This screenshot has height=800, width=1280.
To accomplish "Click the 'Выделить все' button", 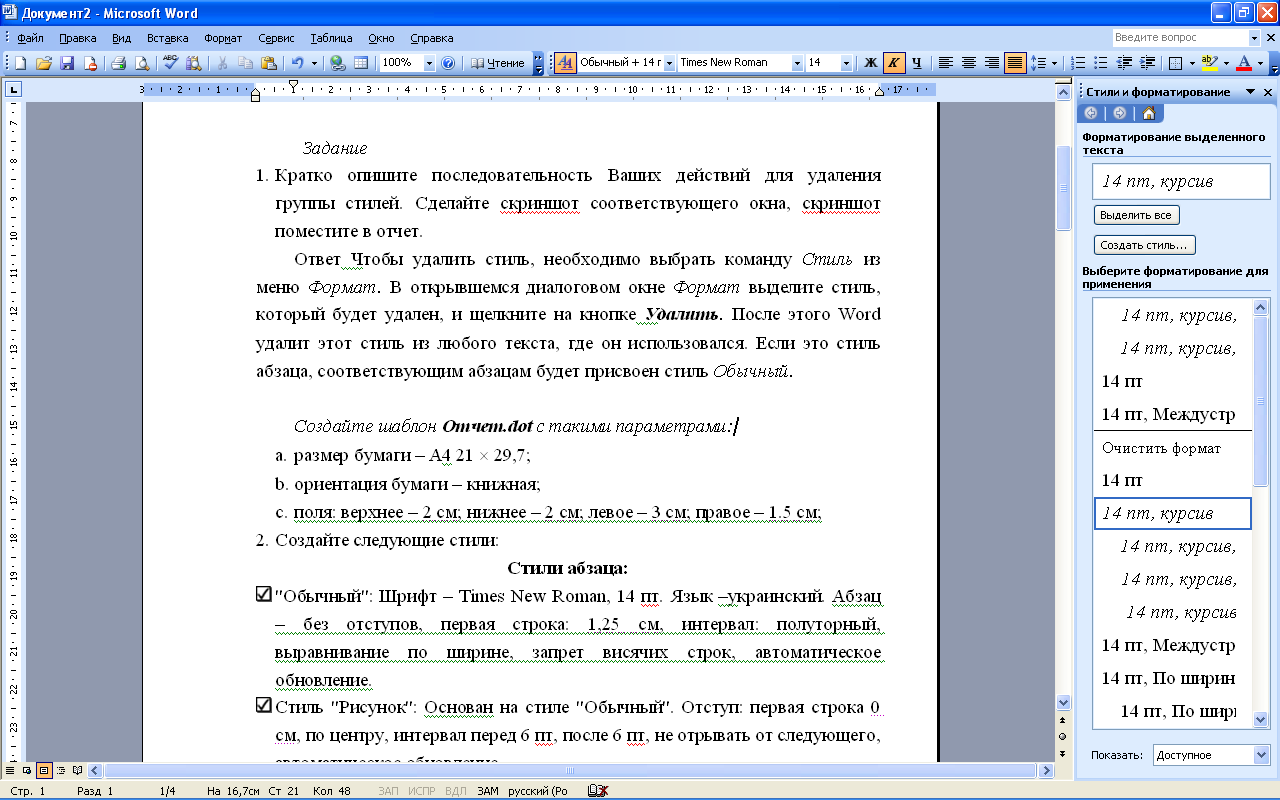I will click(x=1135, y=215).
